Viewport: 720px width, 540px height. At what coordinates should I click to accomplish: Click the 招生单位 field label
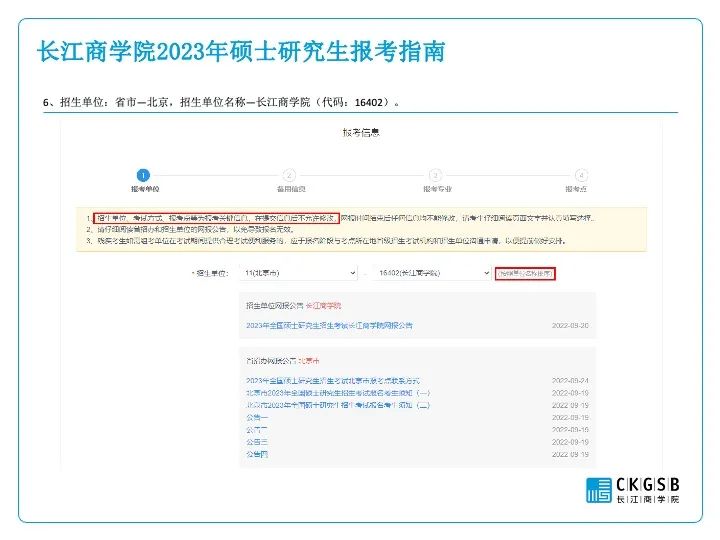coord(212,273)
